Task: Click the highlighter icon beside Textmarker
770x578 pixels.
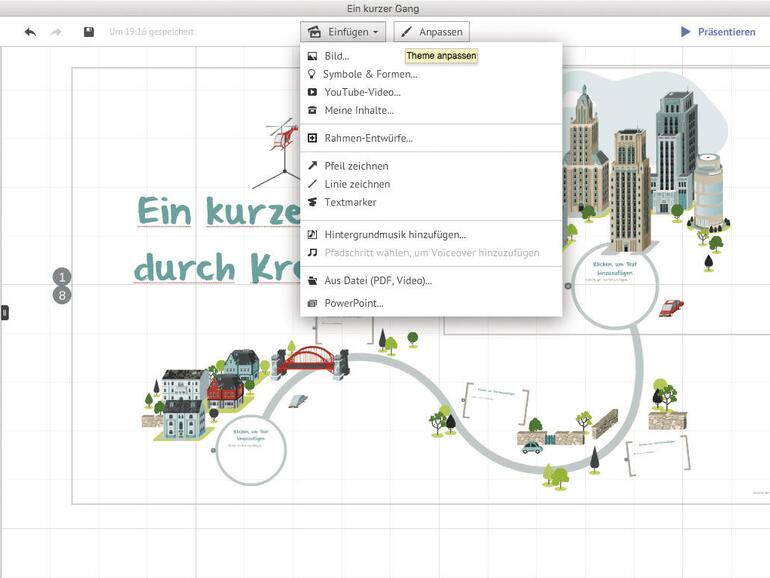Action: tap(312, 202)
